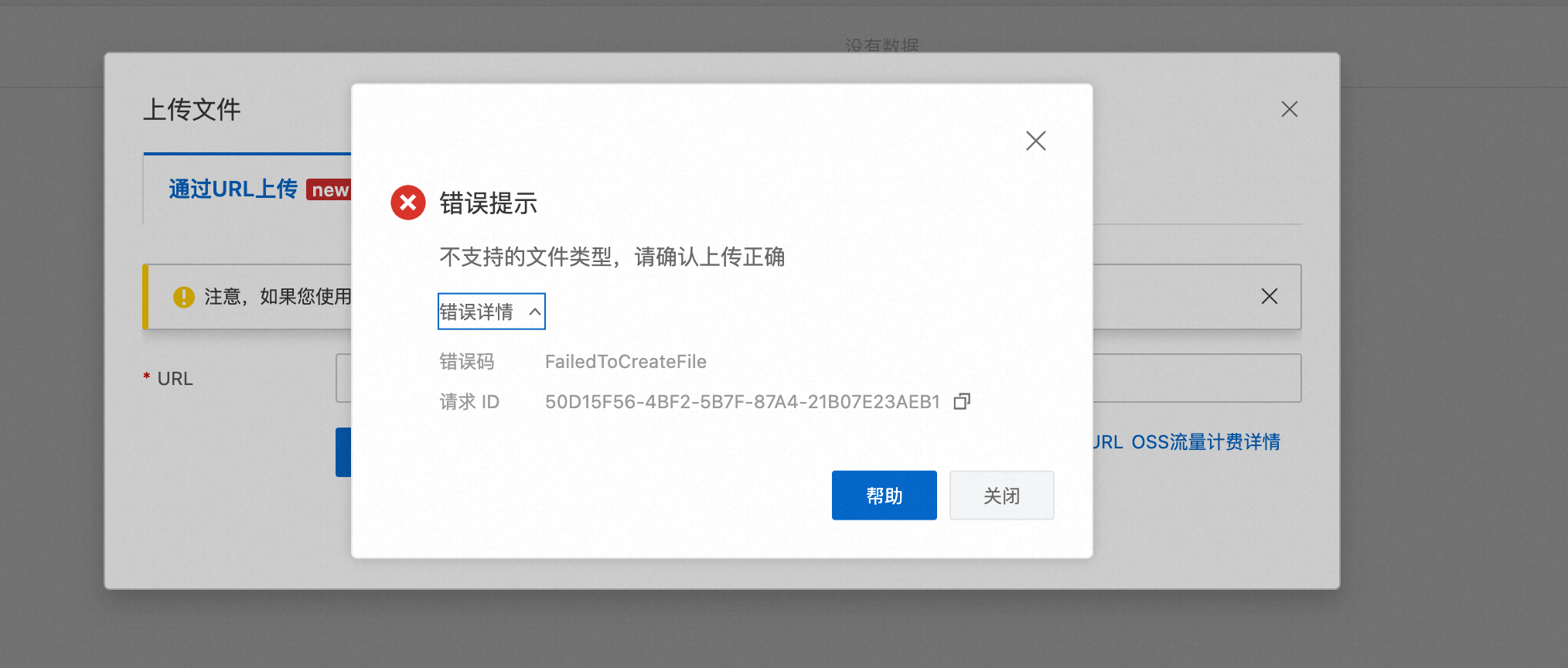This screenshot has width=1568, height=668.
Task: Collapse the 错误详情 error details section
Action: (491, 312)
